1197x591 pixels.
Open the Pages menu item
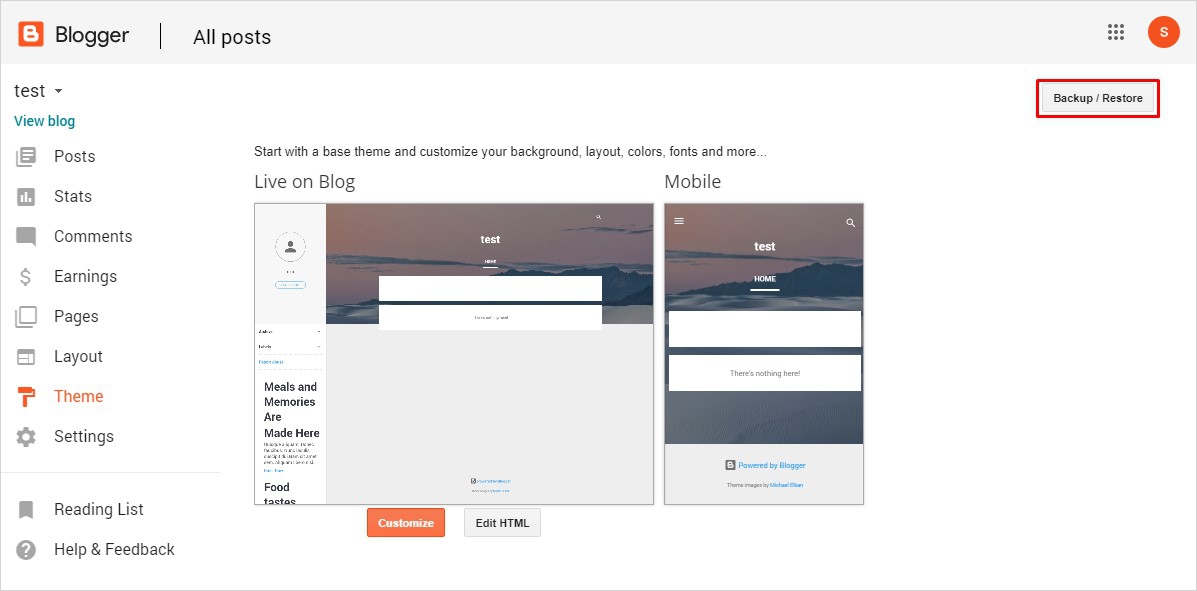[x=76, y=317]
